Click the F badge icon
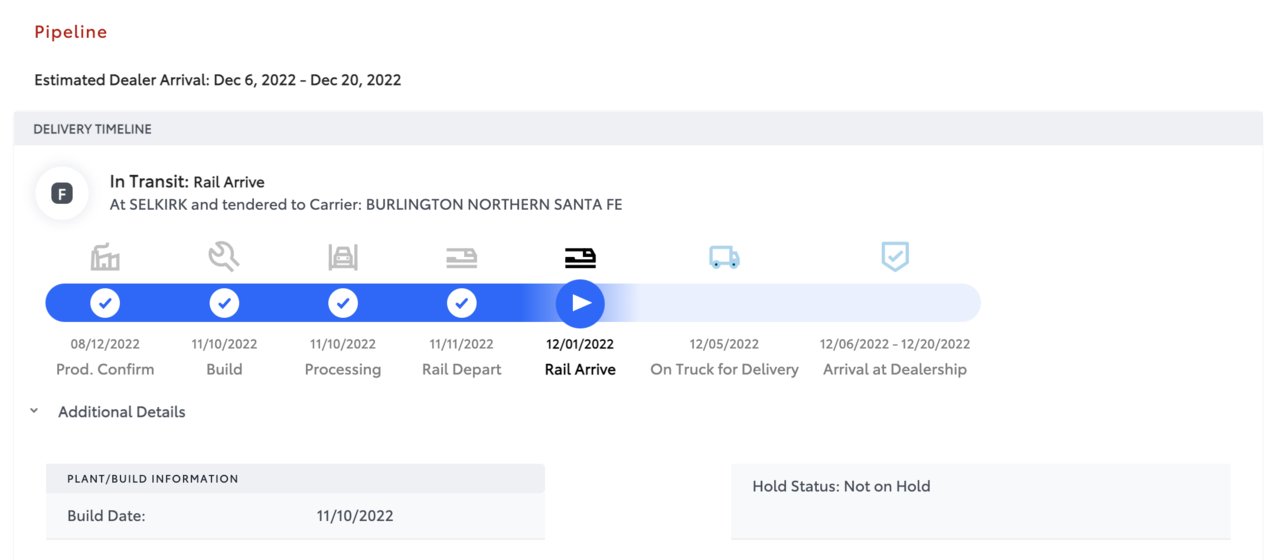1278x560 pixels. [x=62, y=194]
